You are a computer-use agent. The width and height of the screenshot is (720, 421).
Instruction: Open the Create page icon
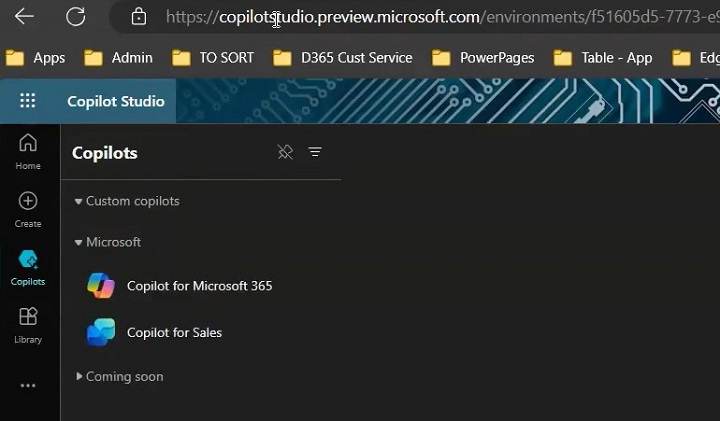pos(28,208)
